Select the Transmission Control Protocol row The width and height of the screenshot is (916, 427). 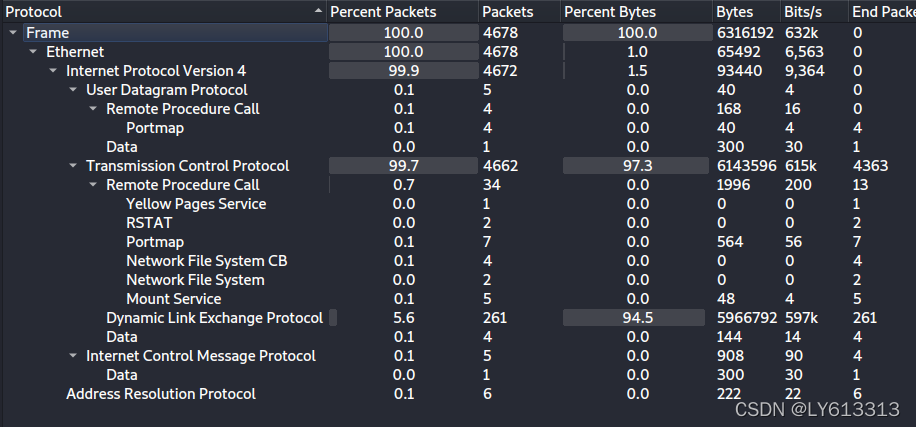tap(458, 166)
